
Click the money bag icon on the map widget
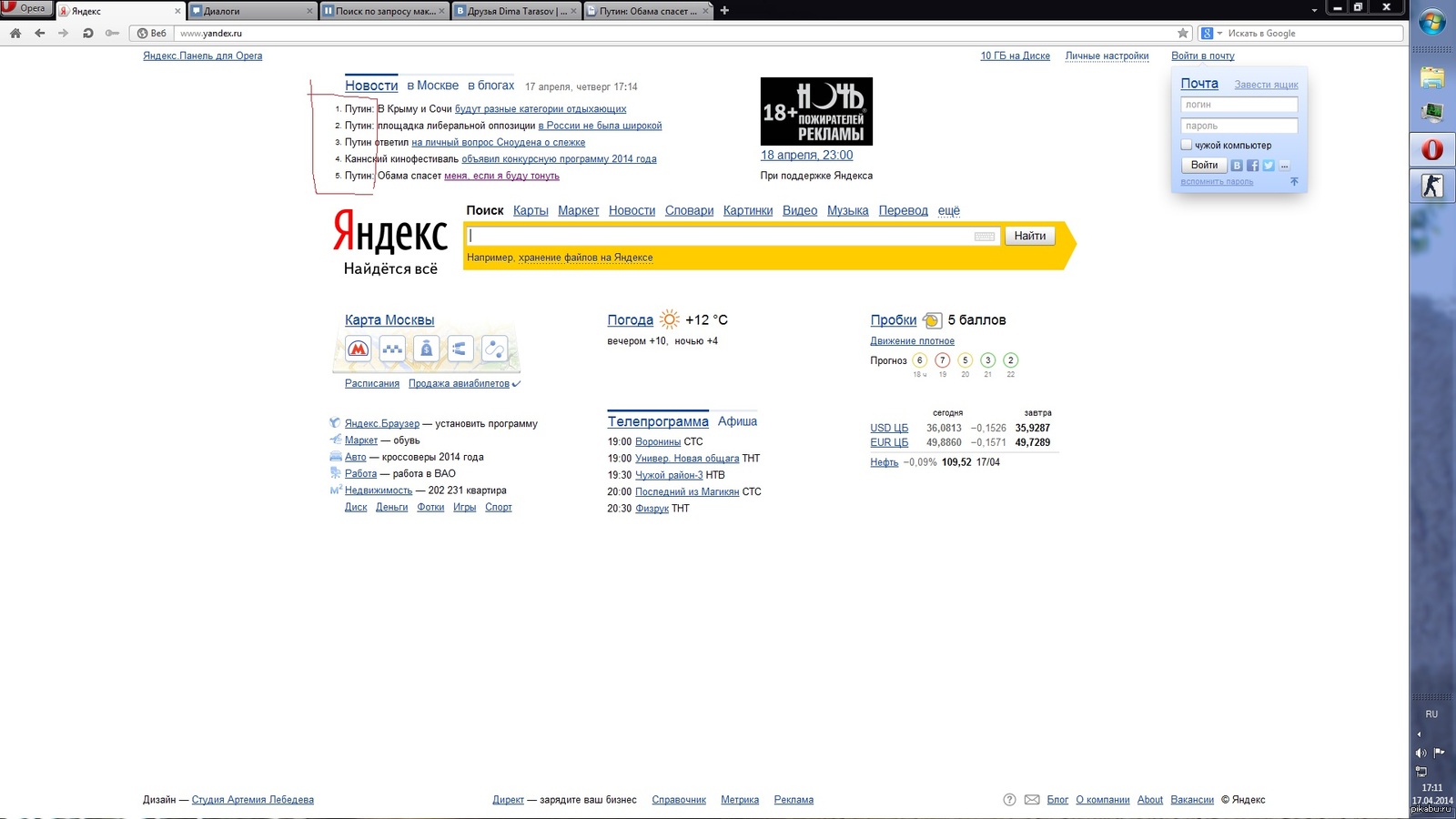(x=426, y=349)
